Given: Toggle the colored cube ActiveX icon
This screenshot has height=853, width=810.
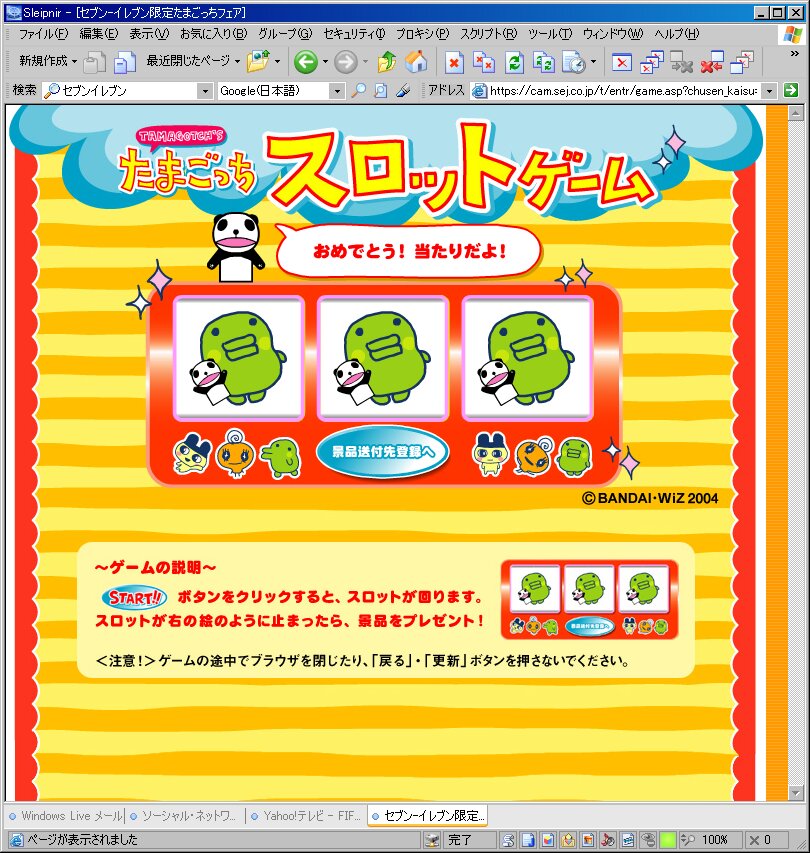Looking at the screenshot, I should click(548, 840).
